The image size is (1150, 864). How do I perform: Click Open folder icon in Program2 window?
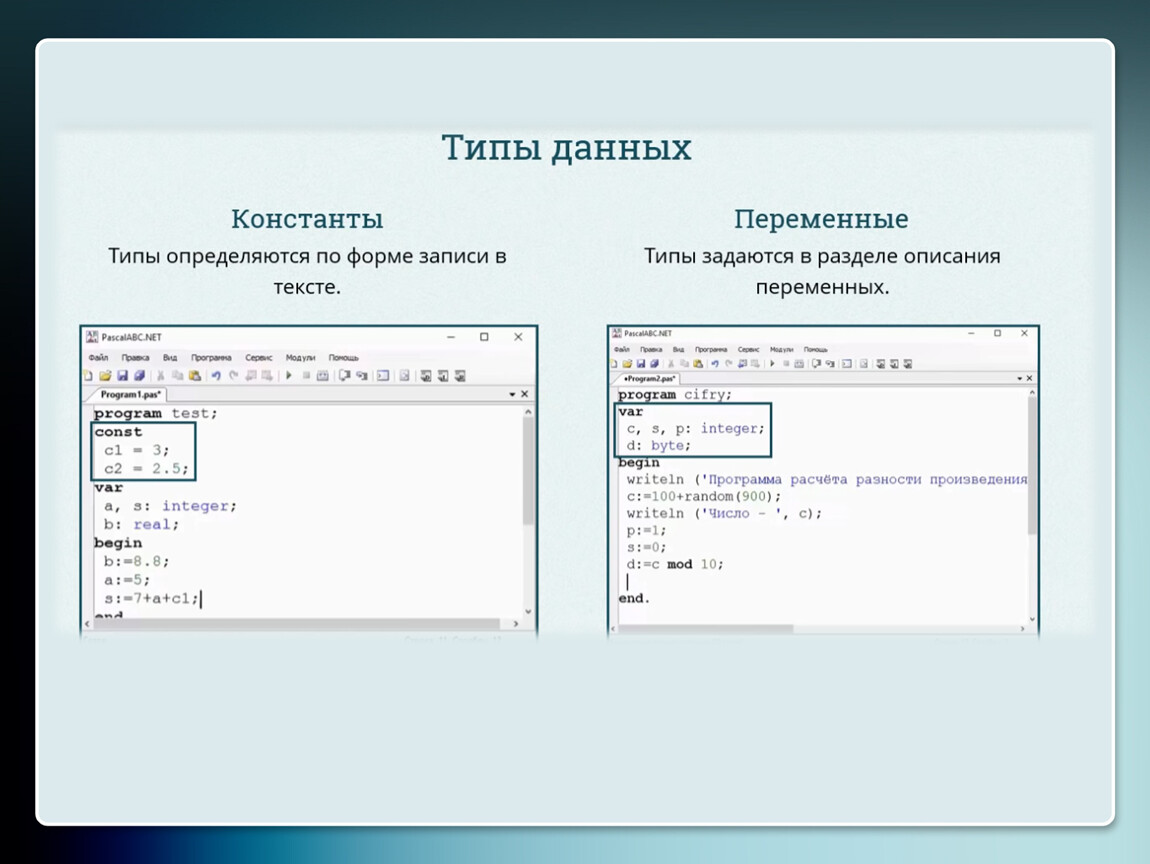627,364
